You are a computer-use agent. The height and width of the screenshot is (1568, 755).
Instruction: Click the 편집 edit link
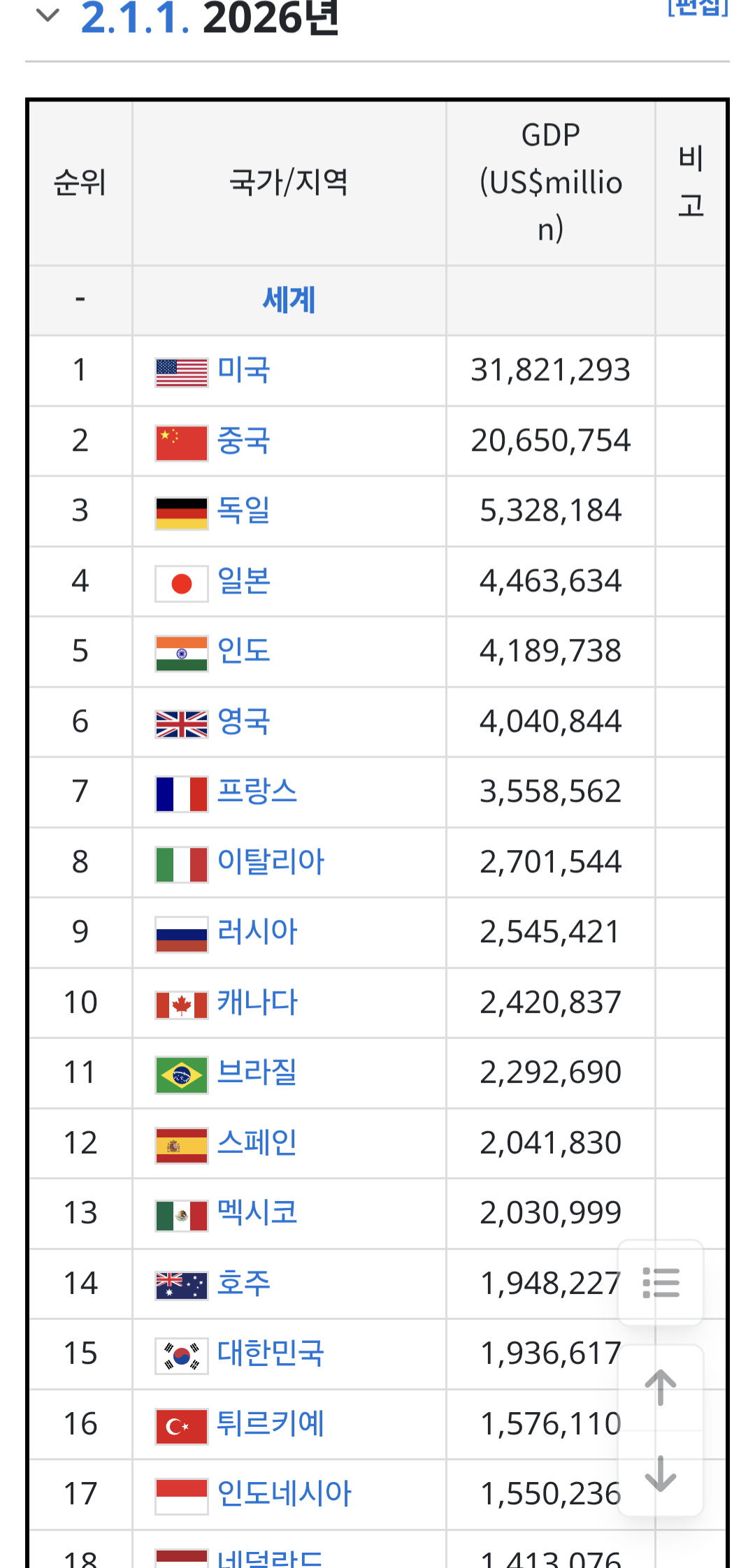tap(698, 7)
